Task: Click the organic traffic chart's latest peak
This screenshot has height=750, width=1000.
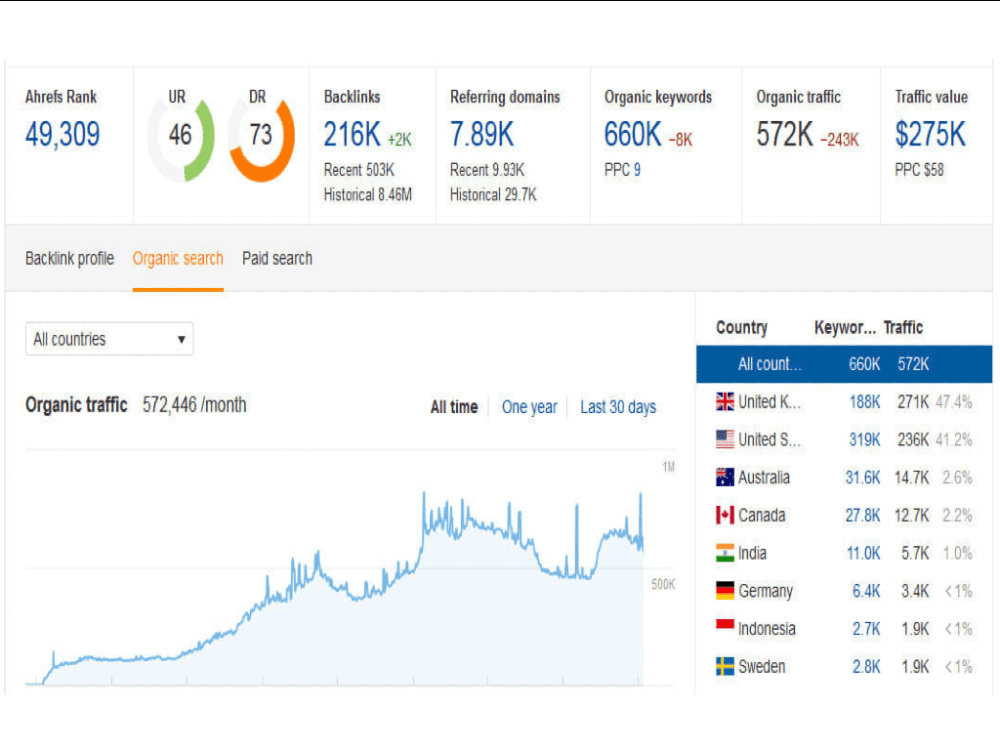Action: (x=641, y=494)
